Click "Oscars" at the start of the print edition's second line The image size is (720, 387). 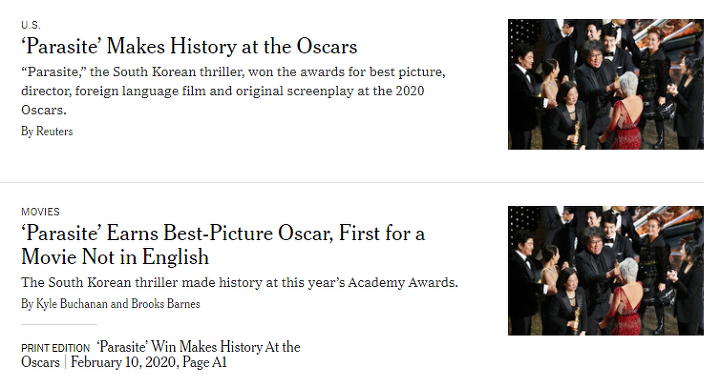pos(40,362)
